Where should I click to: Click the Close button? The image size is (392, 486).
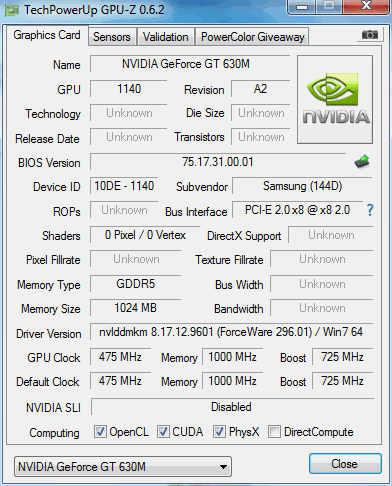(x=345, y=464)
